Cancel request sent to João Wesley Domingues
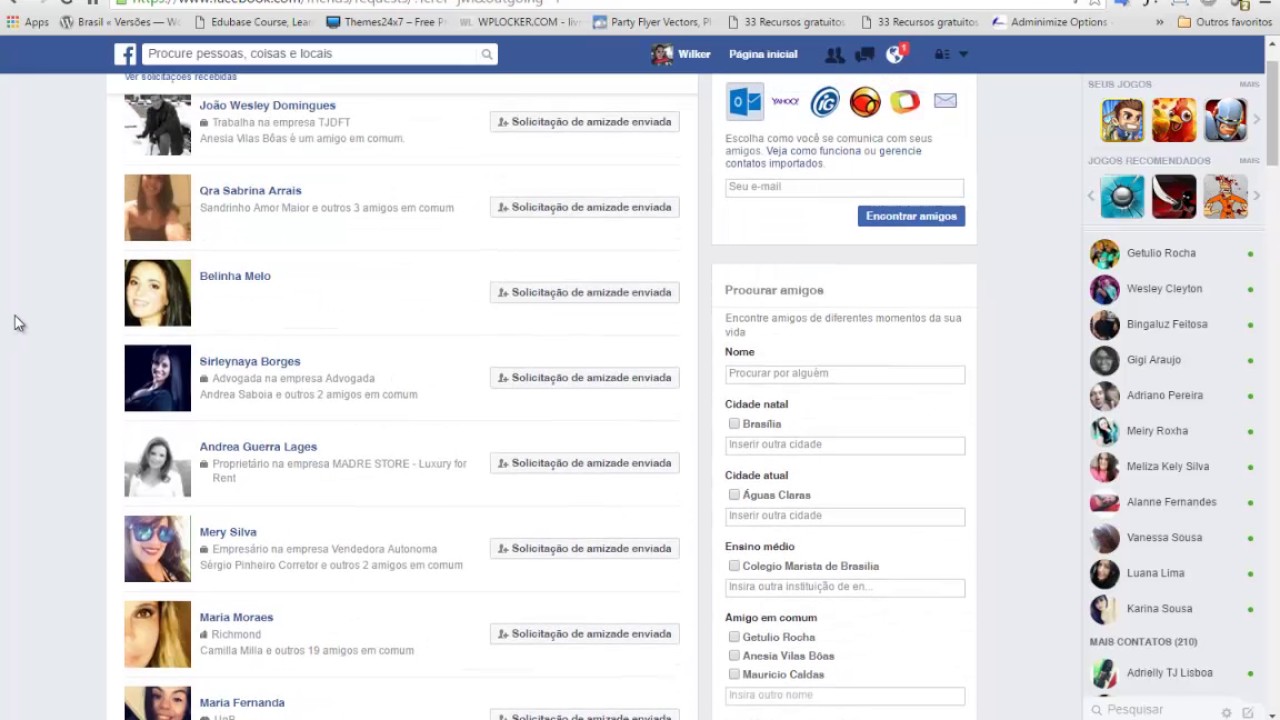 click(585, 122)
